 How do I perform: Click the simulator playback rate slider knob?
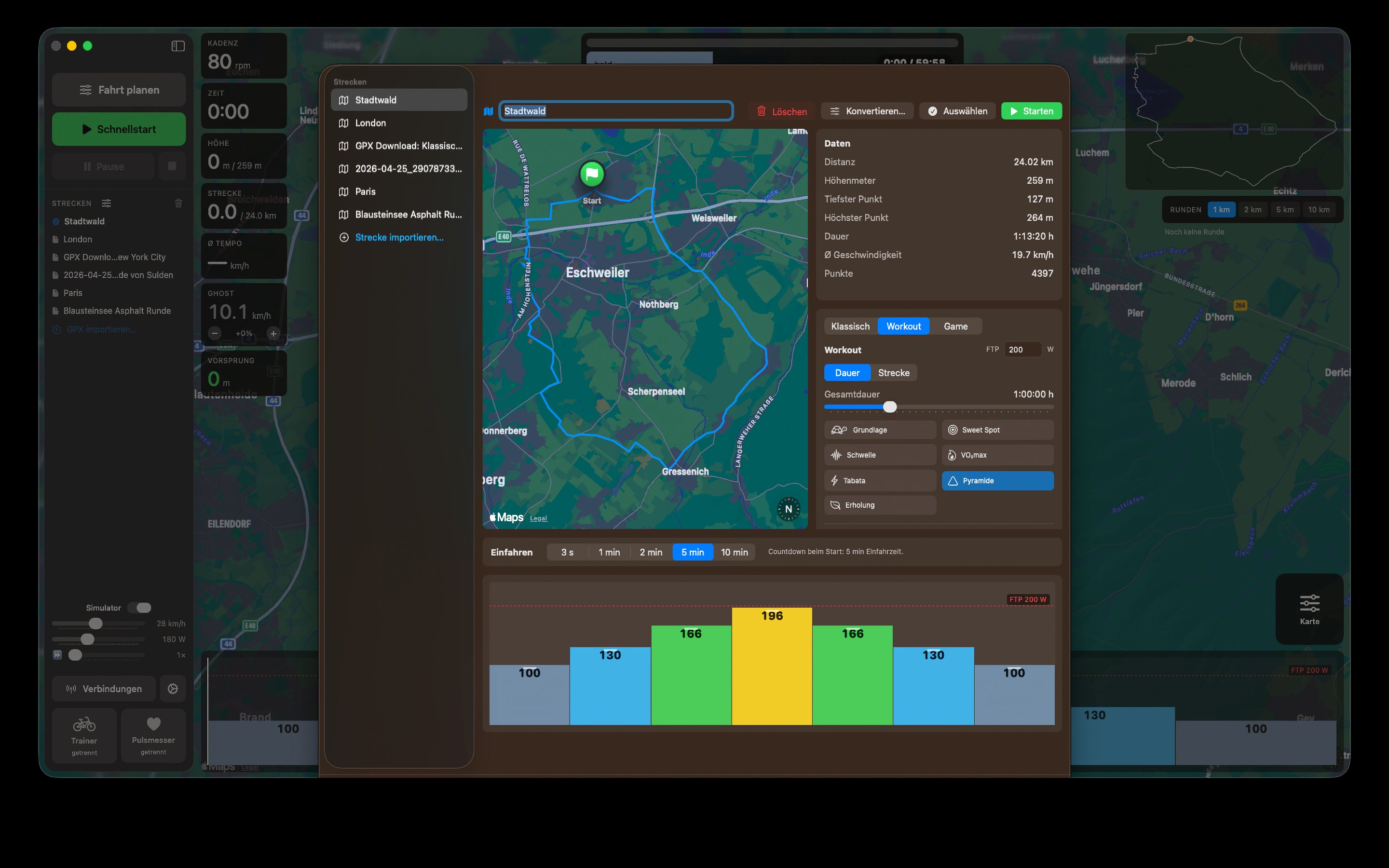tap(75, 655)
